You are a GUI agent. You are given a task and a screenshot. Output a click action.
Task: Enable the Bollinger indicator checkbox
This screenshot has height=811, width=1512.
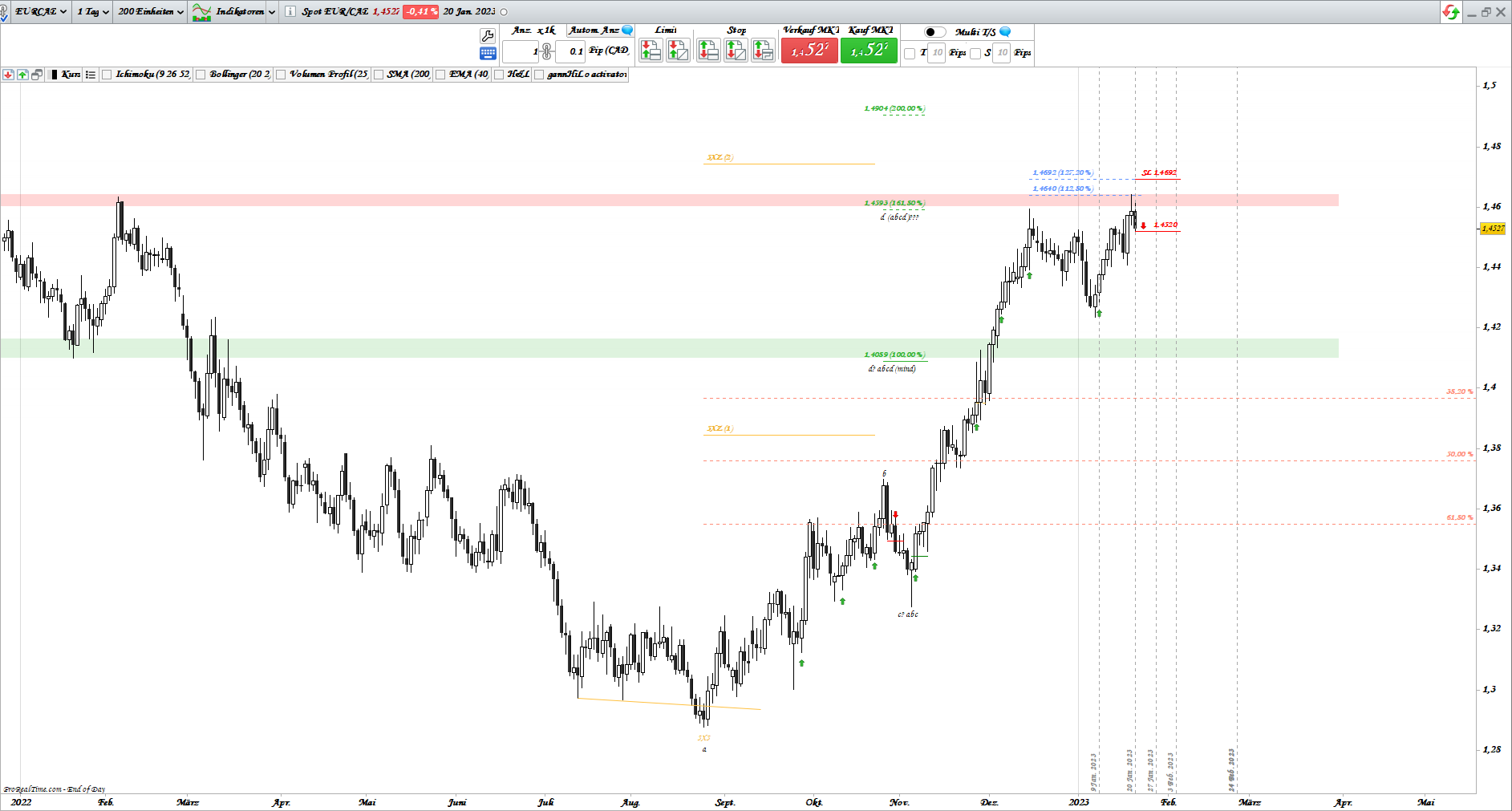point(201,75)
